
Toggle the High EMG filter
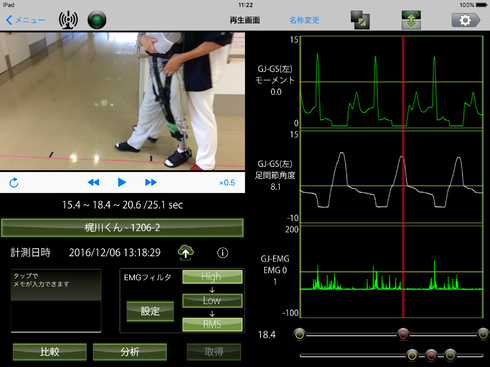212,277
